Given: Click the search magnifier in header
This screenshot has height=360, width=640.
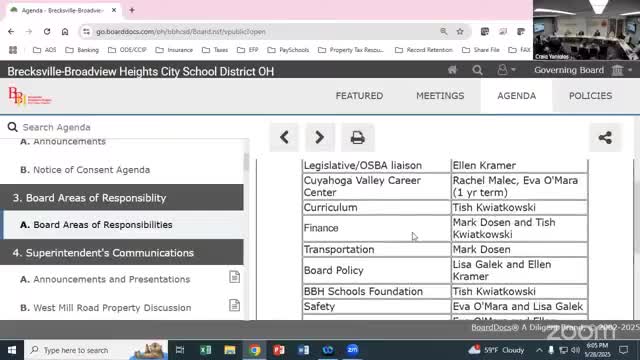Looking at the screenshot, I should coord(477,70).
